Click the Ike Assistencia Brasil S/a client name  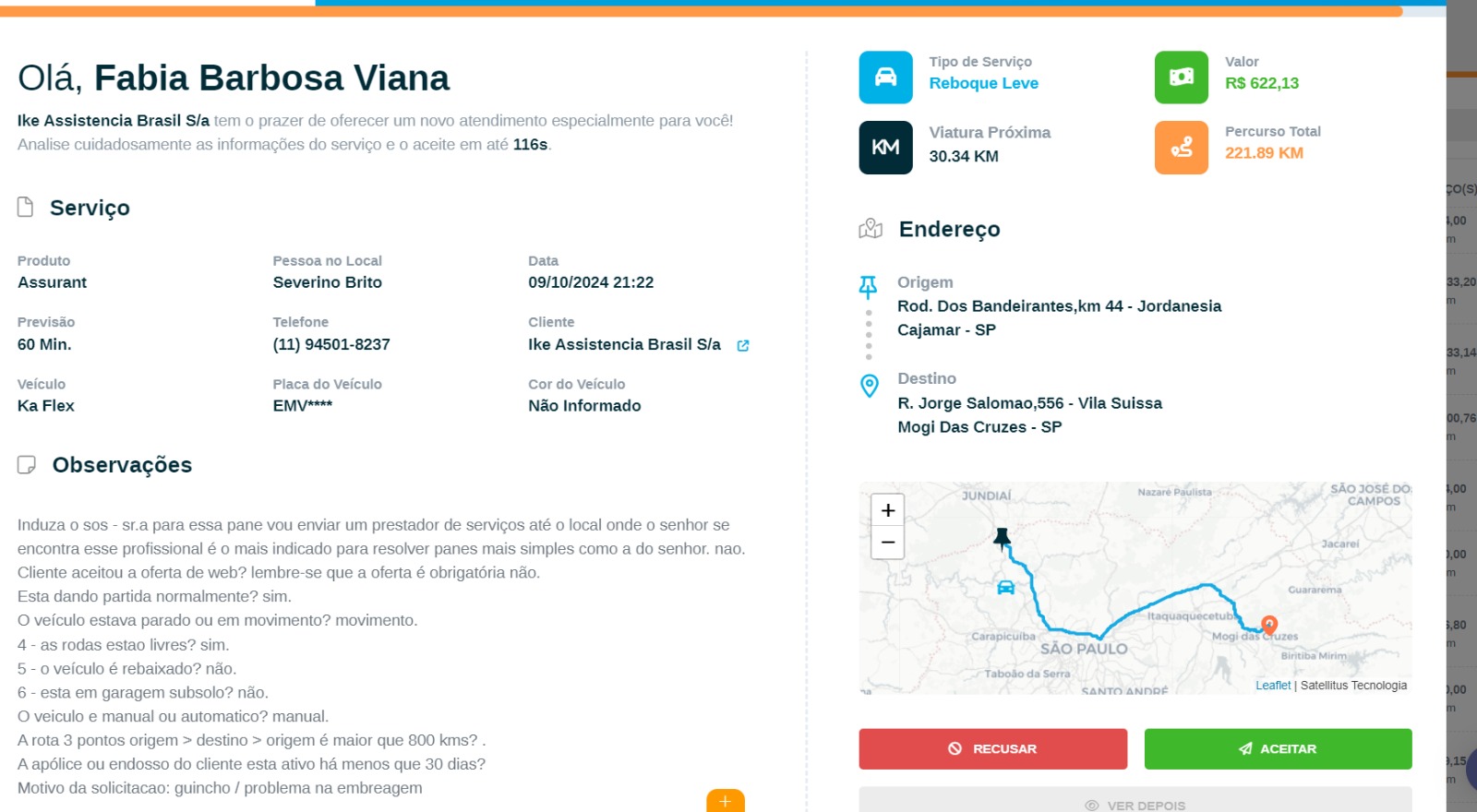624,344
